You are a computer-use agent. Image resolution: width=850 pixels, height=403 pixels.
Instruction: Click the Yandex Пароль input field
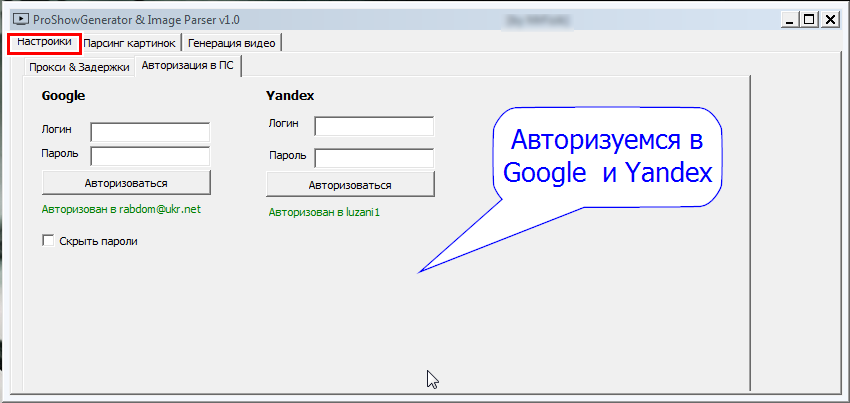(x=374, y=158)
